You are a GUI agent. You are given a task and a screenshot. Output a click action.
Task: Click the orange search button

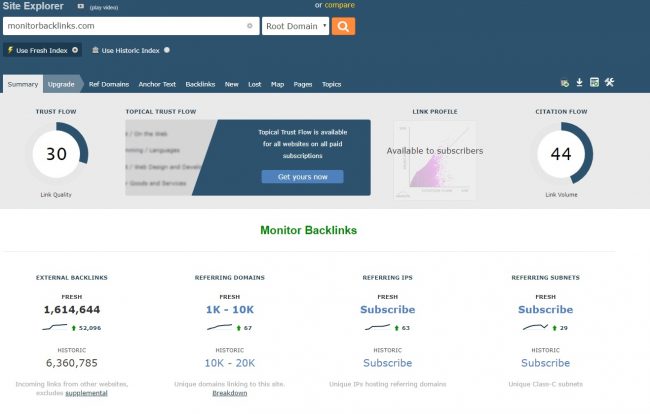click(x=343, y=26)
